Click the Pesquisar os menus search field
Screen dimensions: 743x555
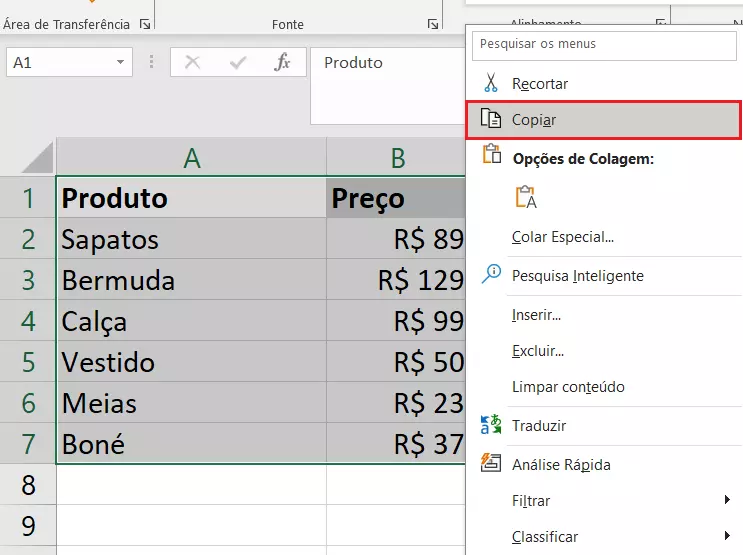pos(606,44)
